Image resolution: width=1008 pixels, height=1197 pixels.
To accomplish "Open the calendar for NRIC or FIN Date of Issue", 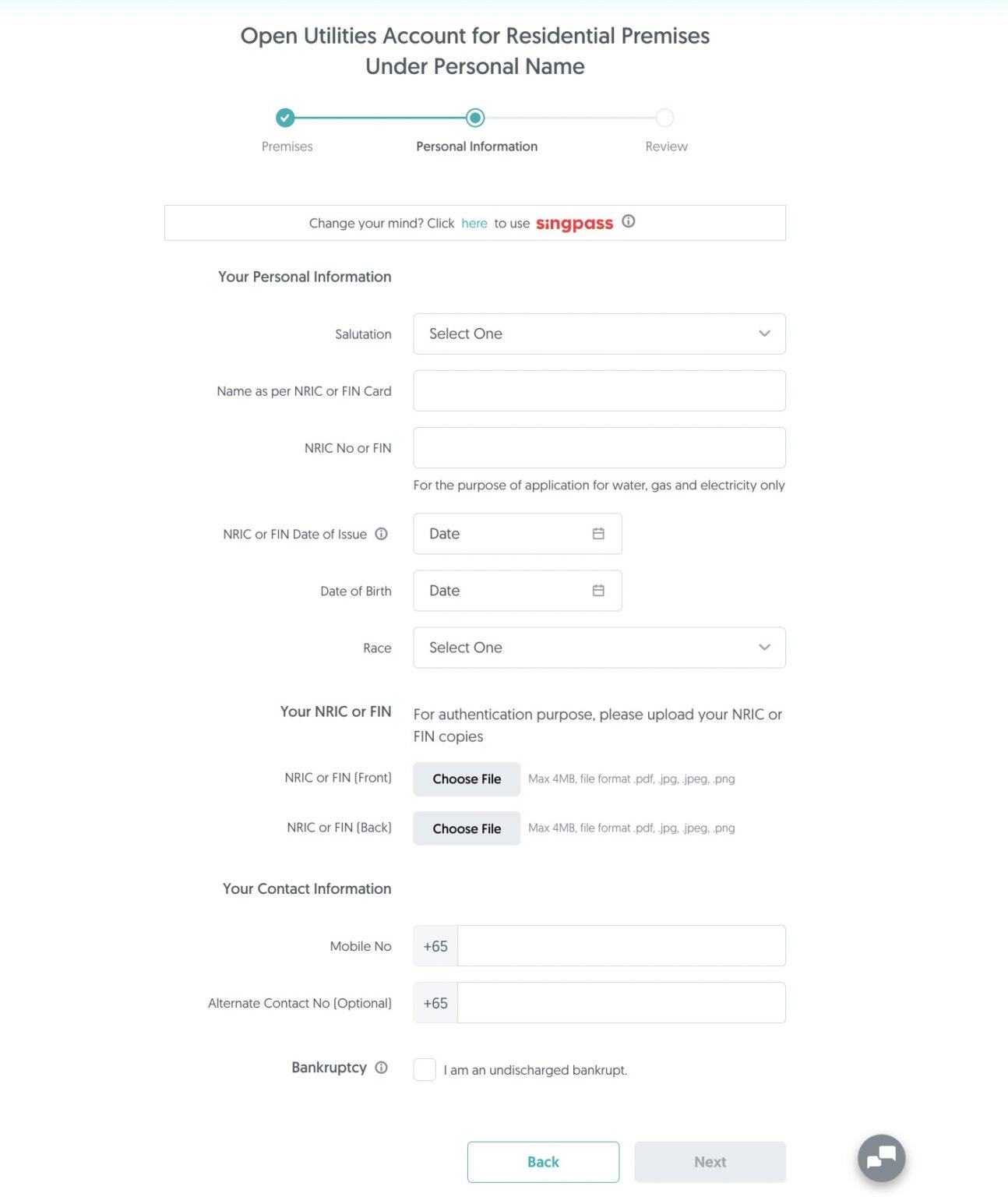I will [597, 534].
